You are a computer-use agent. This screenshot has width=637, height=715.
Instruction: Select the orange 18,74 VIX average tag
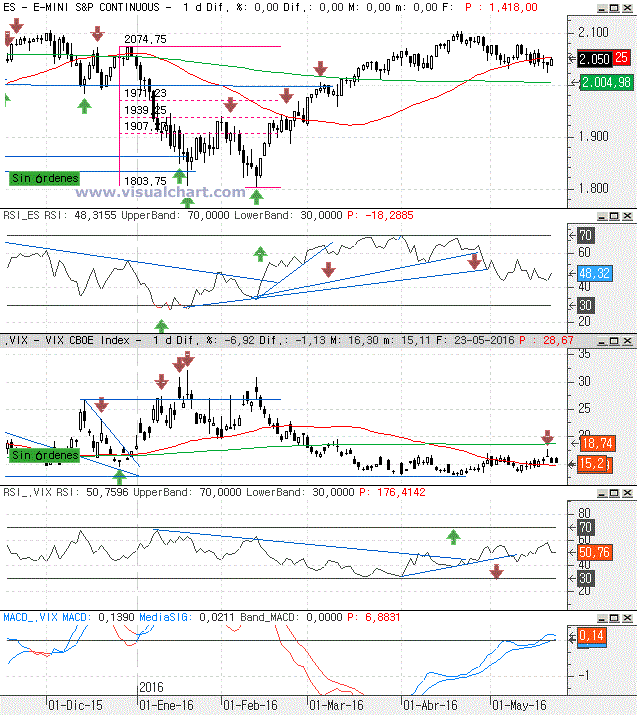tap(597, 443)
